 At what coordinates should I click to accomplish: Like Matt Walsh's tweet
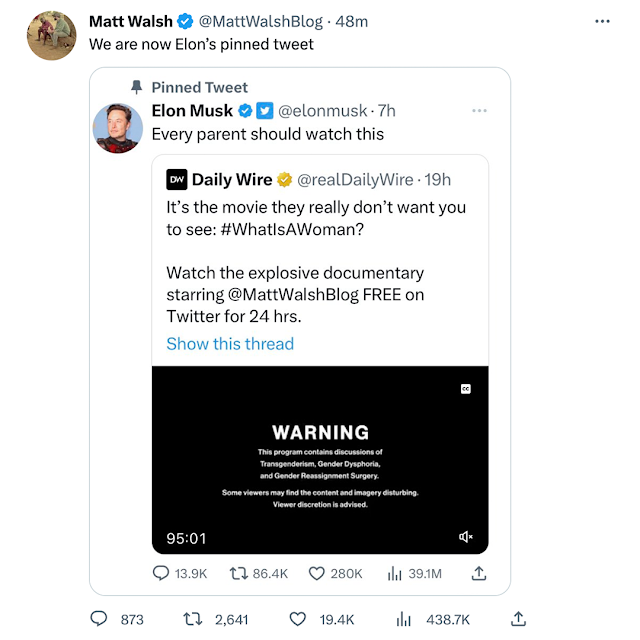tap(297, 620)
